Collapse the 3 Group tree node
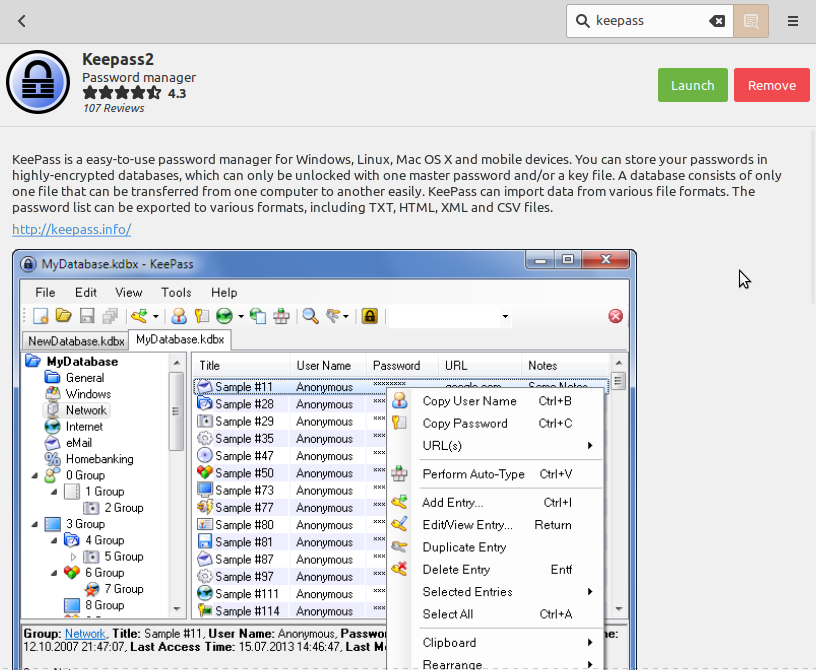This screenshot has height=670, width=816. (x=36, y=524)
